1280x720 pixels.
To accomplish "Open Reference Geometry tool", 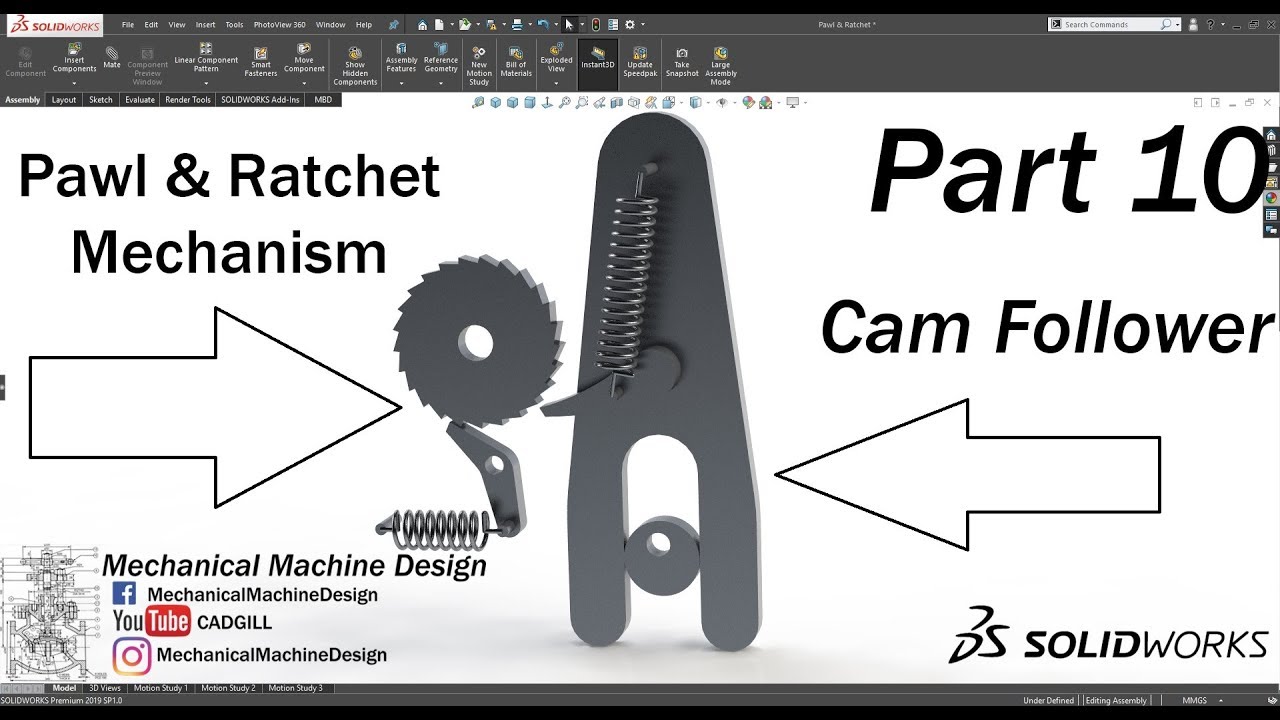I will coord(441,58).
